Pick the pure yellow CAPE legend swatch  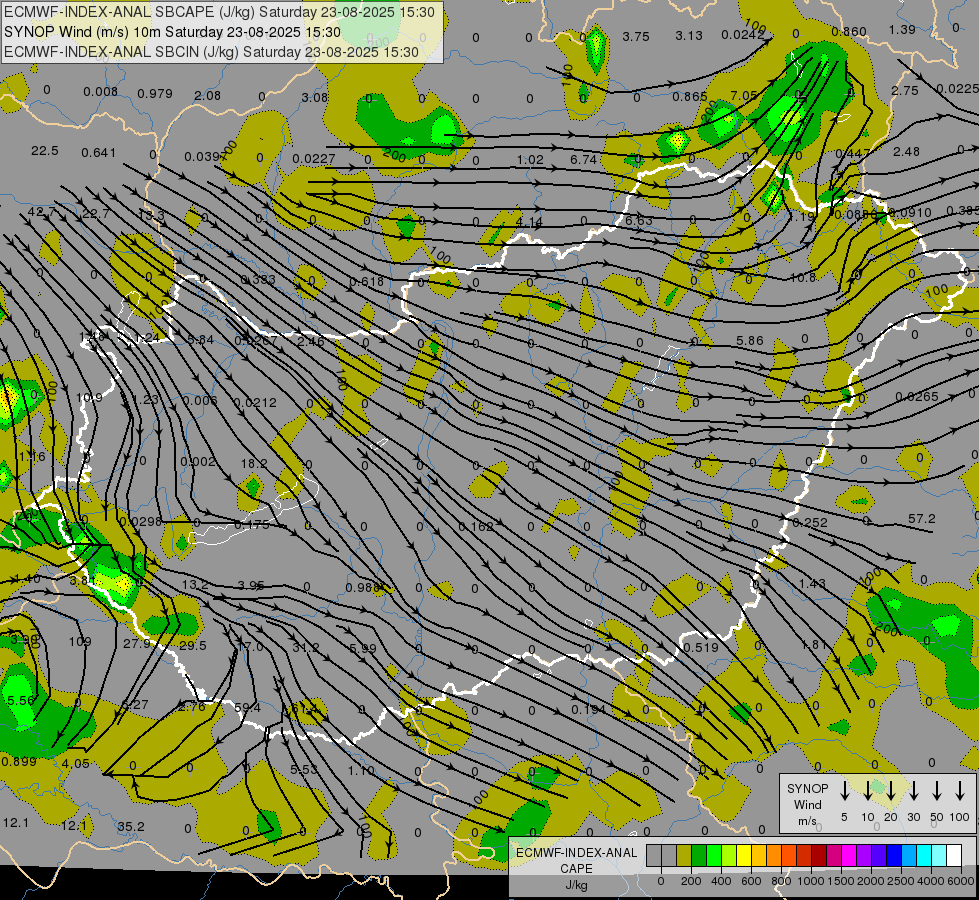point(744,856)
